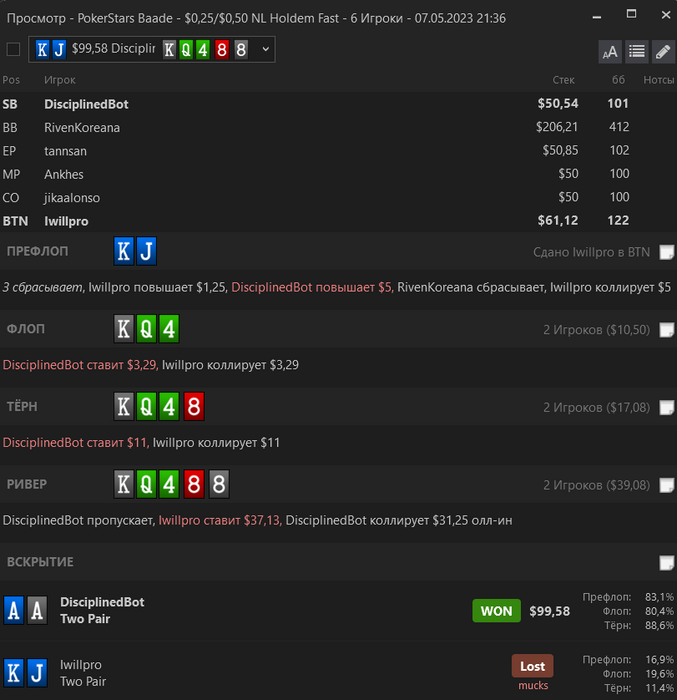Select the jikaalonso player row
The height and width of the screenshot is (700, 677).
click(338, 198)
